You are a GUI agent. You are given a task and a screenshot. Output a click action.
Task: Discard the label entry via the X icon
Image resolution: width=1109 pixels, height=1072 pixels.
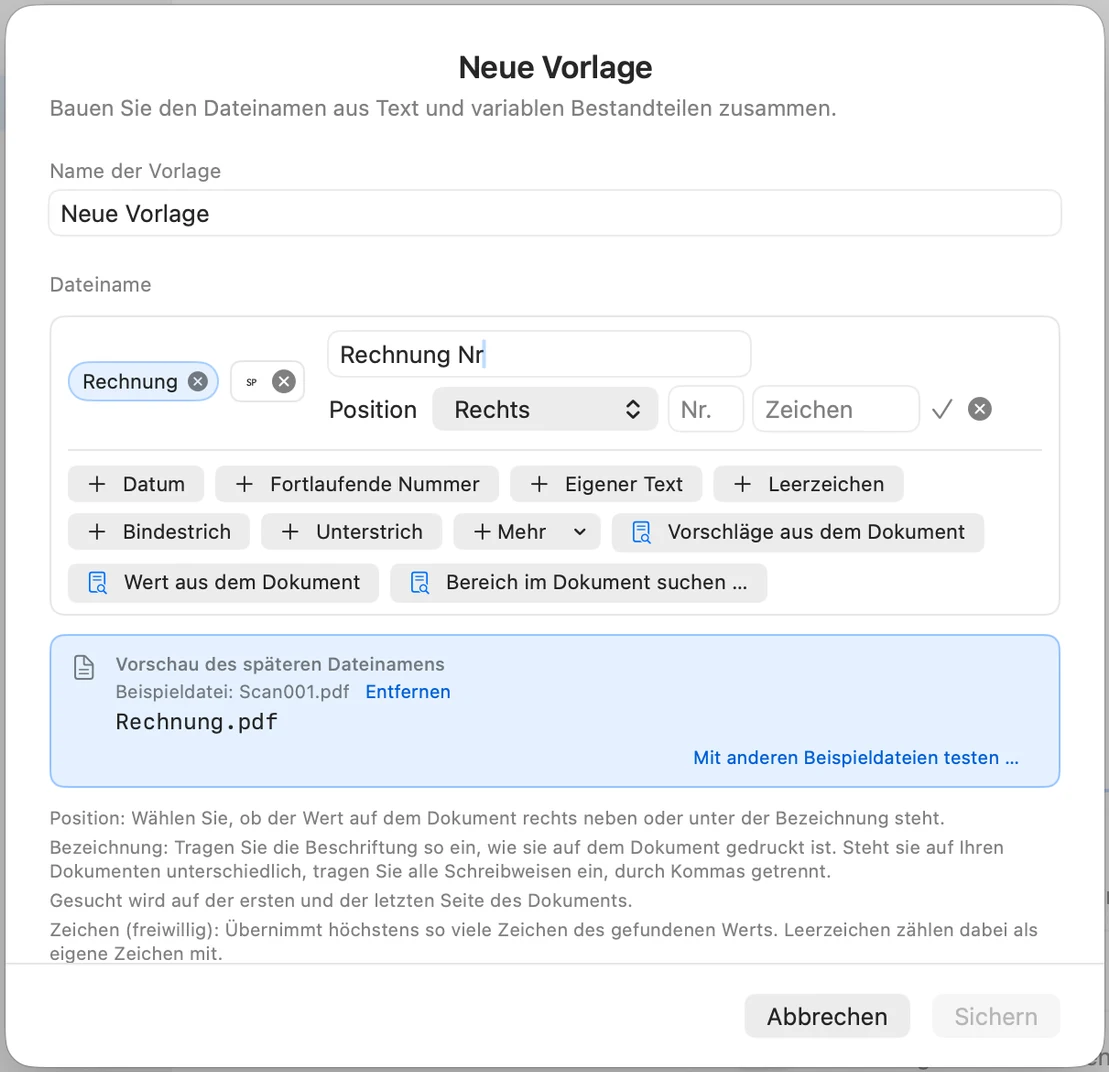tap(980, 409)
